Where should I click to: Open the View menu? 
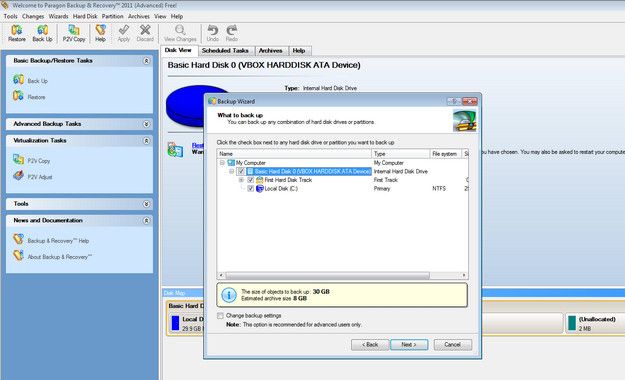[160, 16]
